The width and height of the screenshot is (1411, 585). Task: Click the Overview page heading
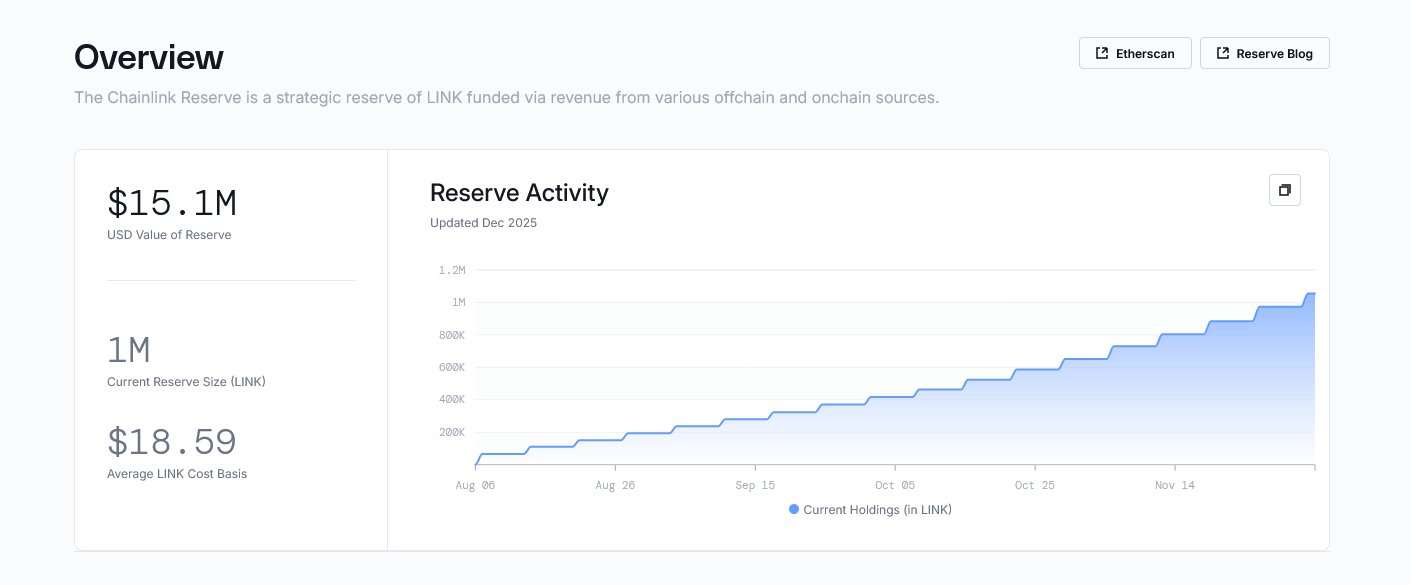[x=148, y=57]
